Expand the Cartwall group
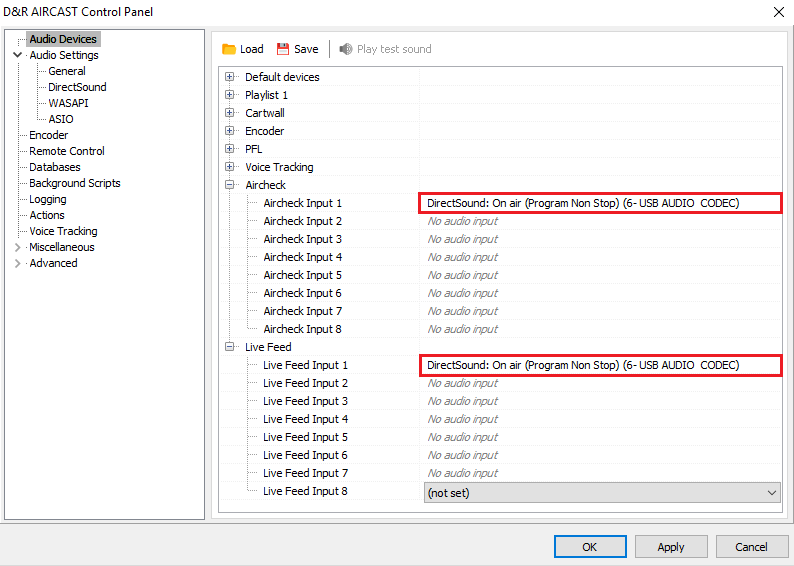794x566 pixels. point(230,113)
